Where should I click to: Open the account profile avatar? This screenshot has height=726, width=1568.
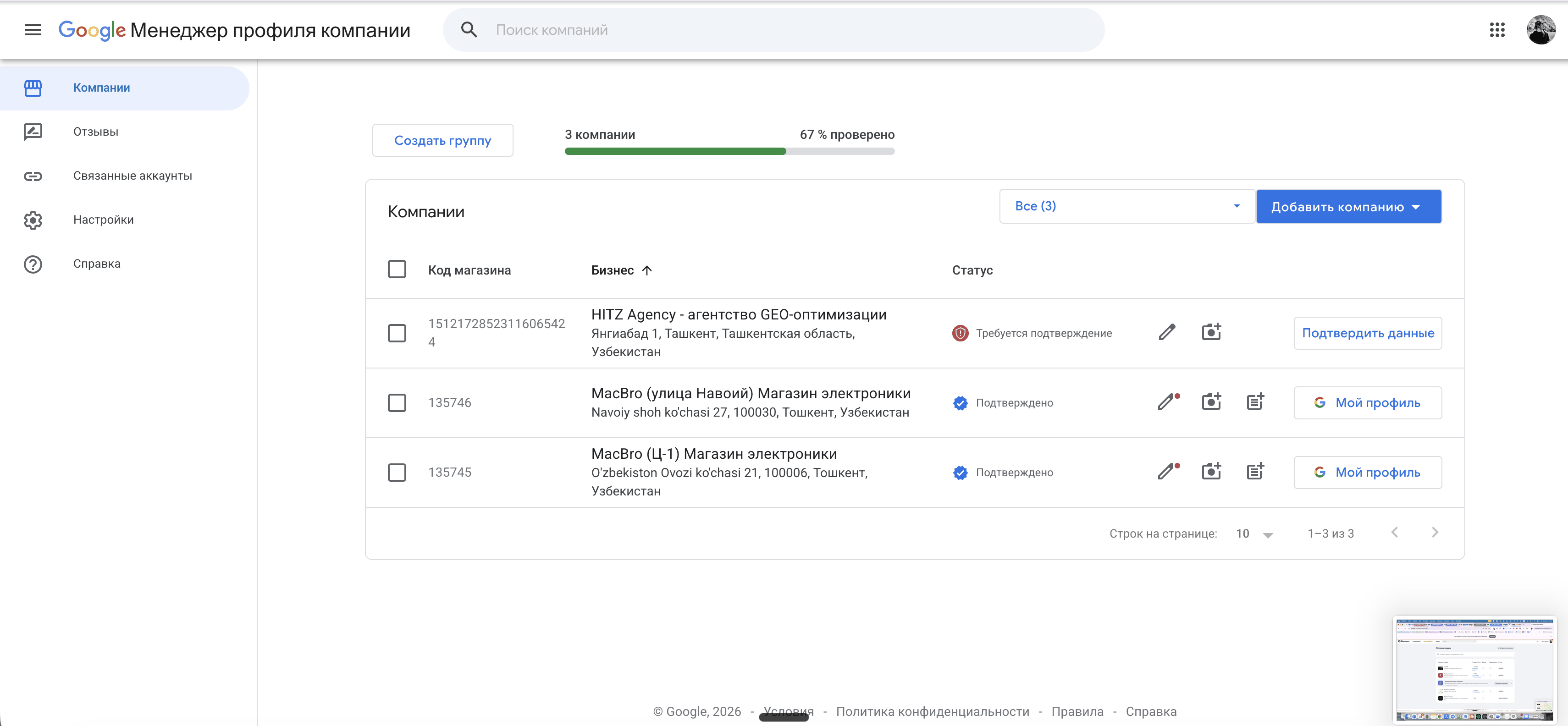pos(1540,30)
